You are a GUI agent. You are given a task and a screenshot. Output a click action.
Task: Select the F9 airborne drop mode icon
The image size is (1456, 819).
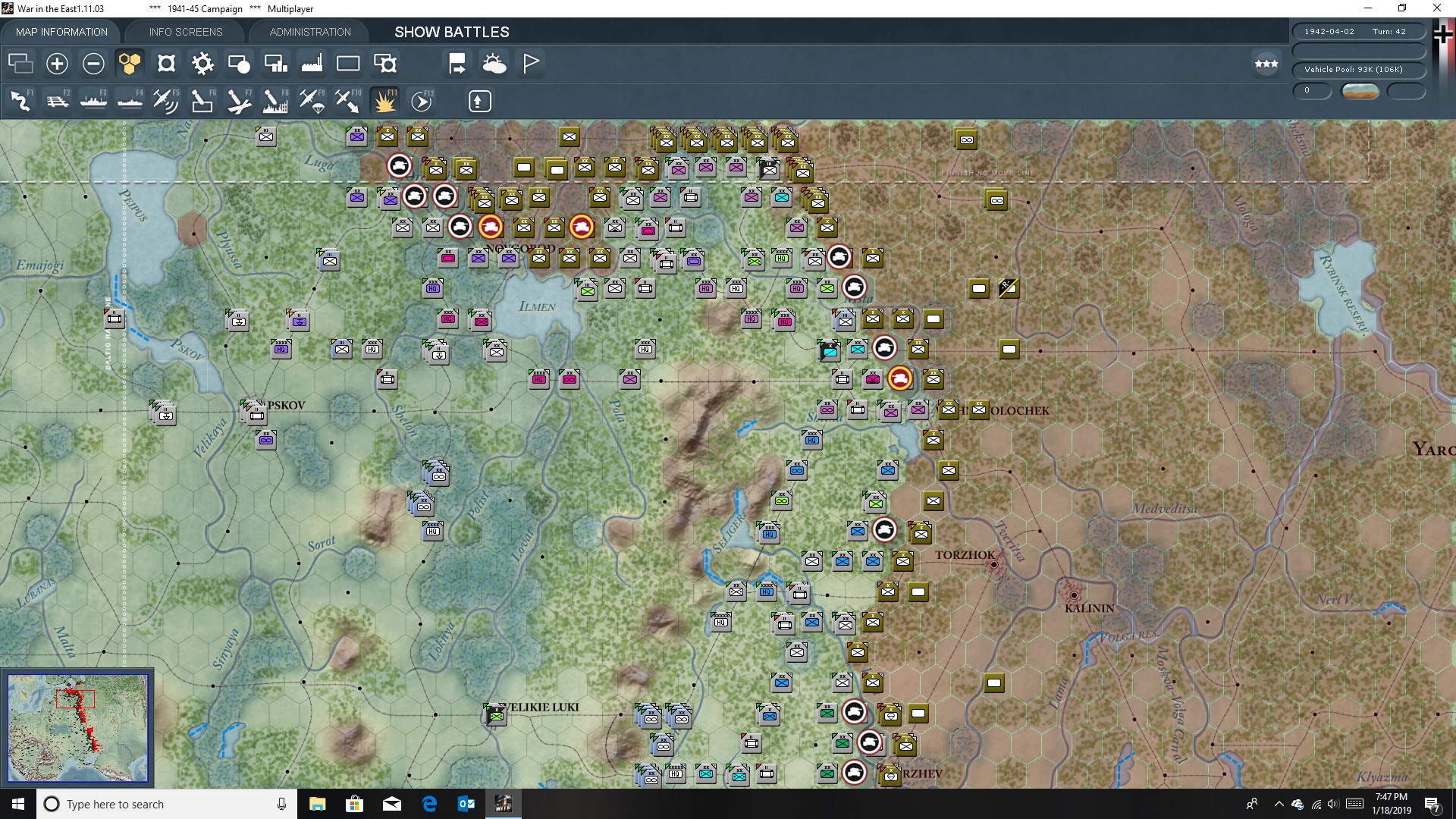[x=312, y=101]
